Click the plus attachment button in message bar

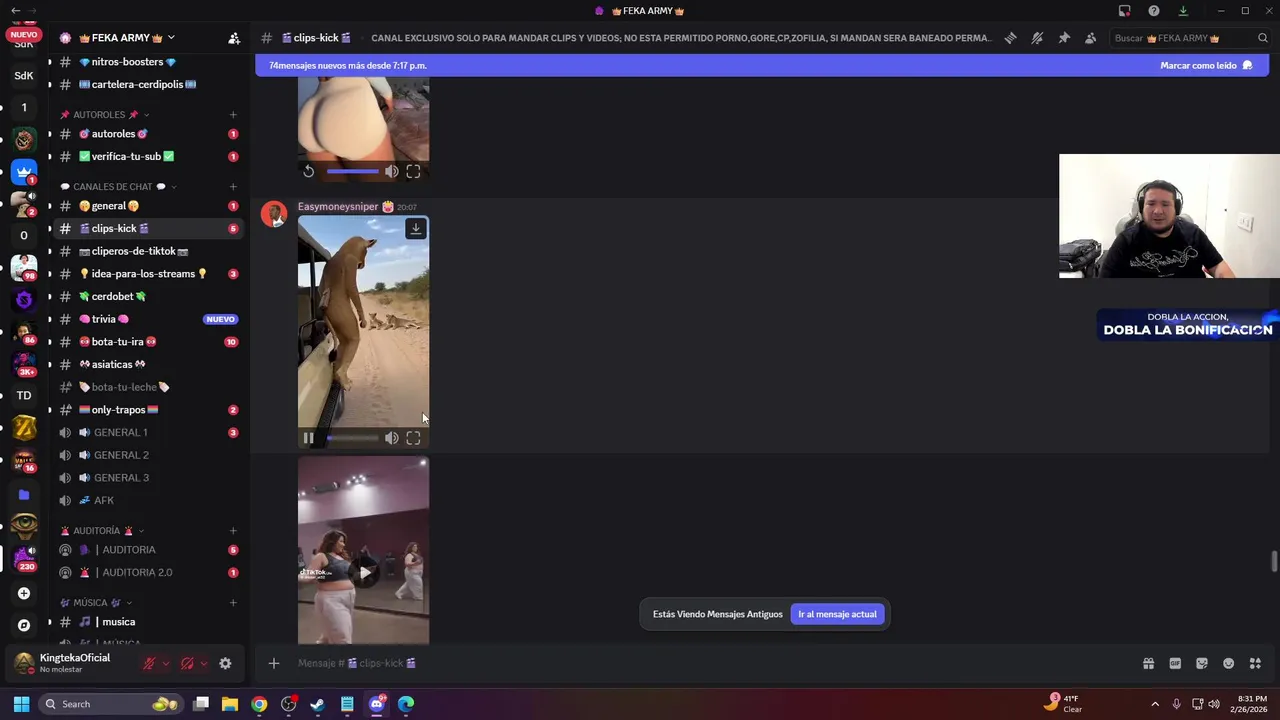coord(273,663)
